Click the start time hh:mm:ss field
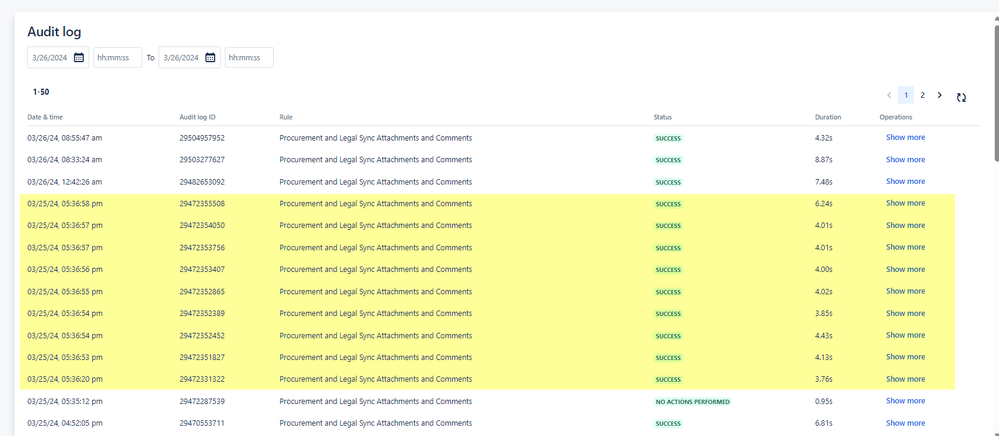The image size is (999, 436). [x=117, y=57]
